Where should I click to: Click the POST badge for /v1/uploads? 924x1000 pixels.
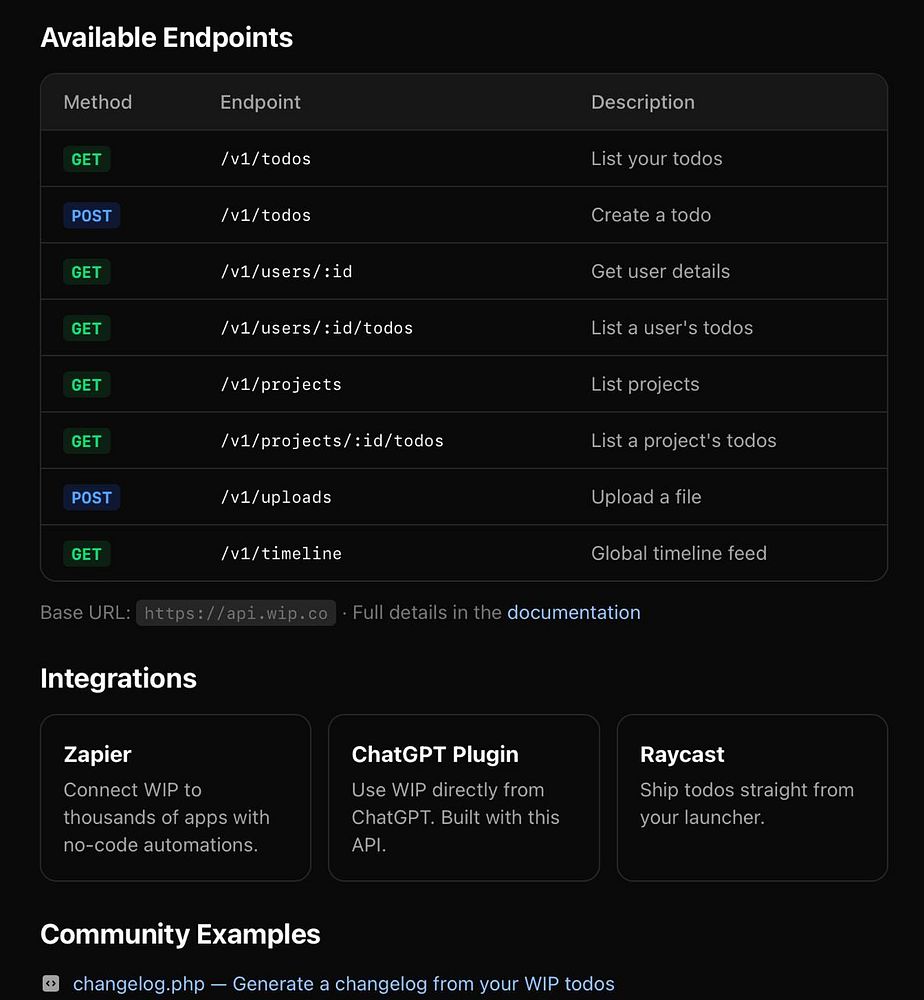(91, 498)
